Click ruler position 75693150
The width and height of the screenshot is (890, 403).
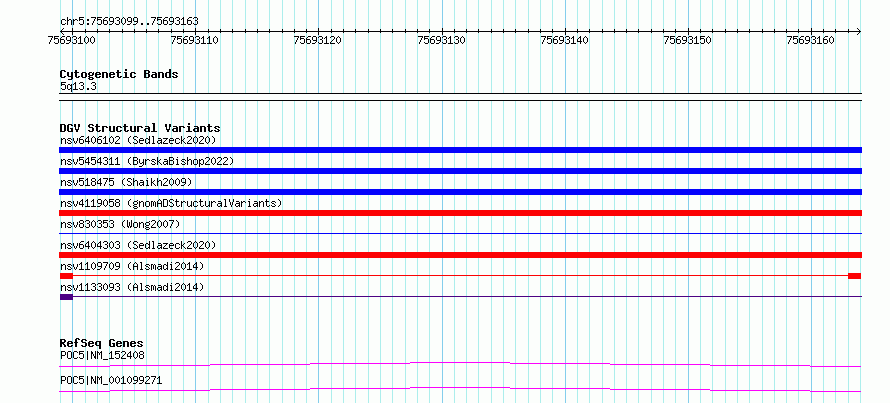pos(688,40)
